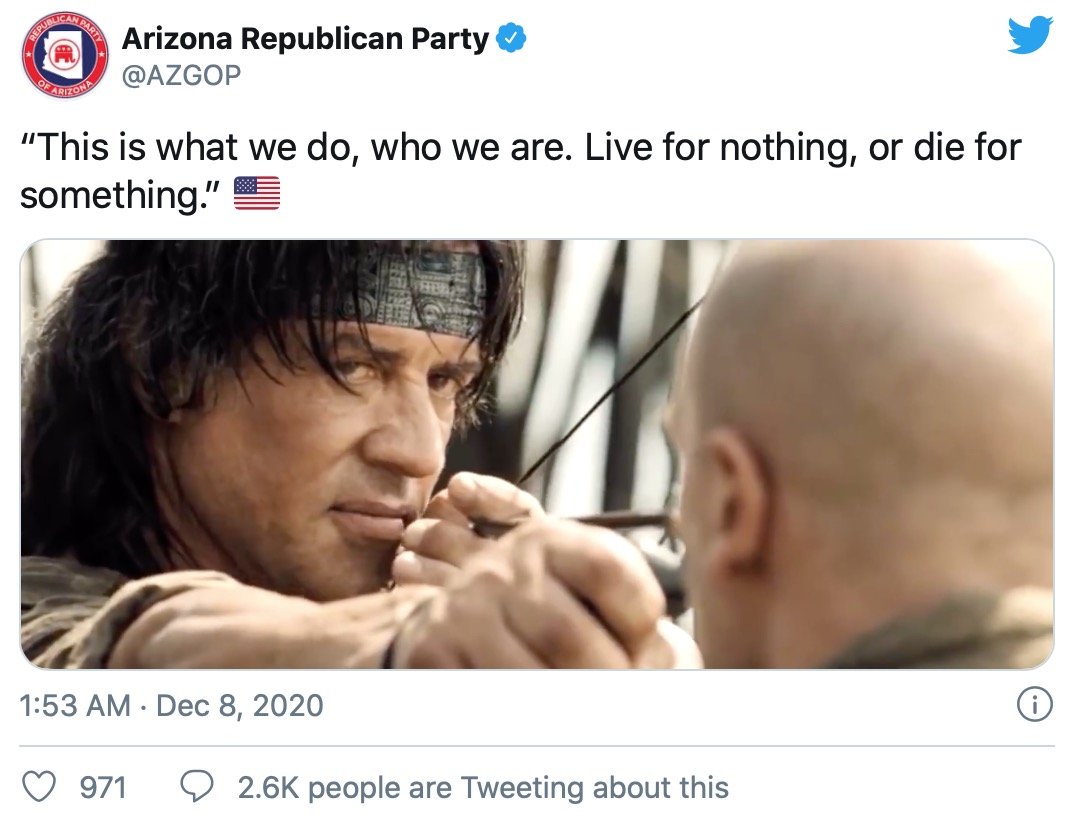
Task: Click the word "something." in the tweet
Action: click(x=120, y=193)
